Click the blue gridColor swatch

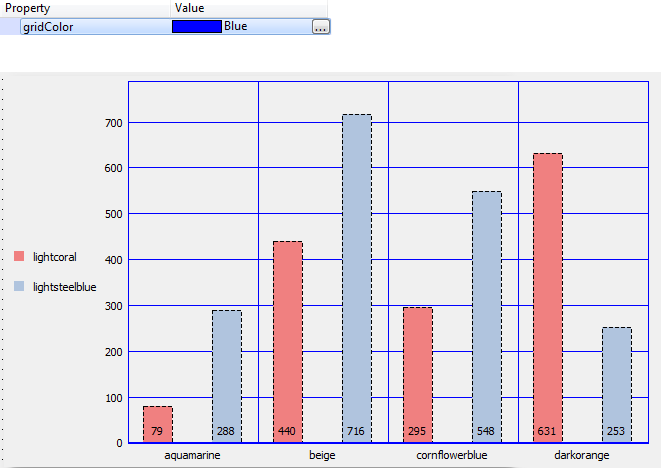196,27
